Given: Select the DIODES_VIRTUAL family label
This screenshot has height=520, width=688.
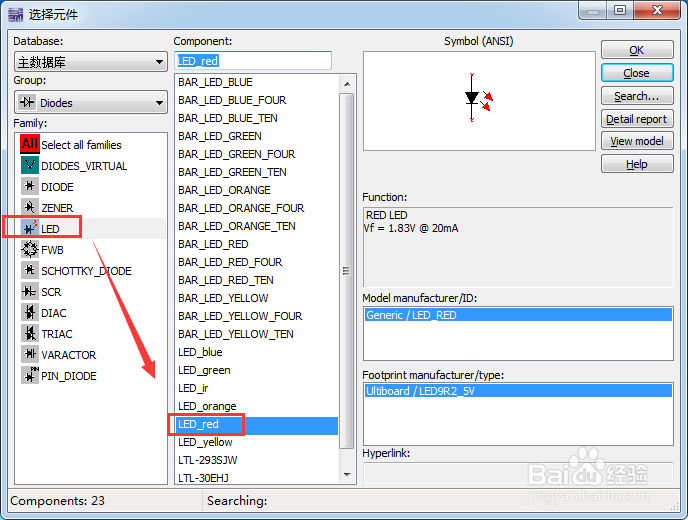Looking at the screenshot, I should point(84,166).
